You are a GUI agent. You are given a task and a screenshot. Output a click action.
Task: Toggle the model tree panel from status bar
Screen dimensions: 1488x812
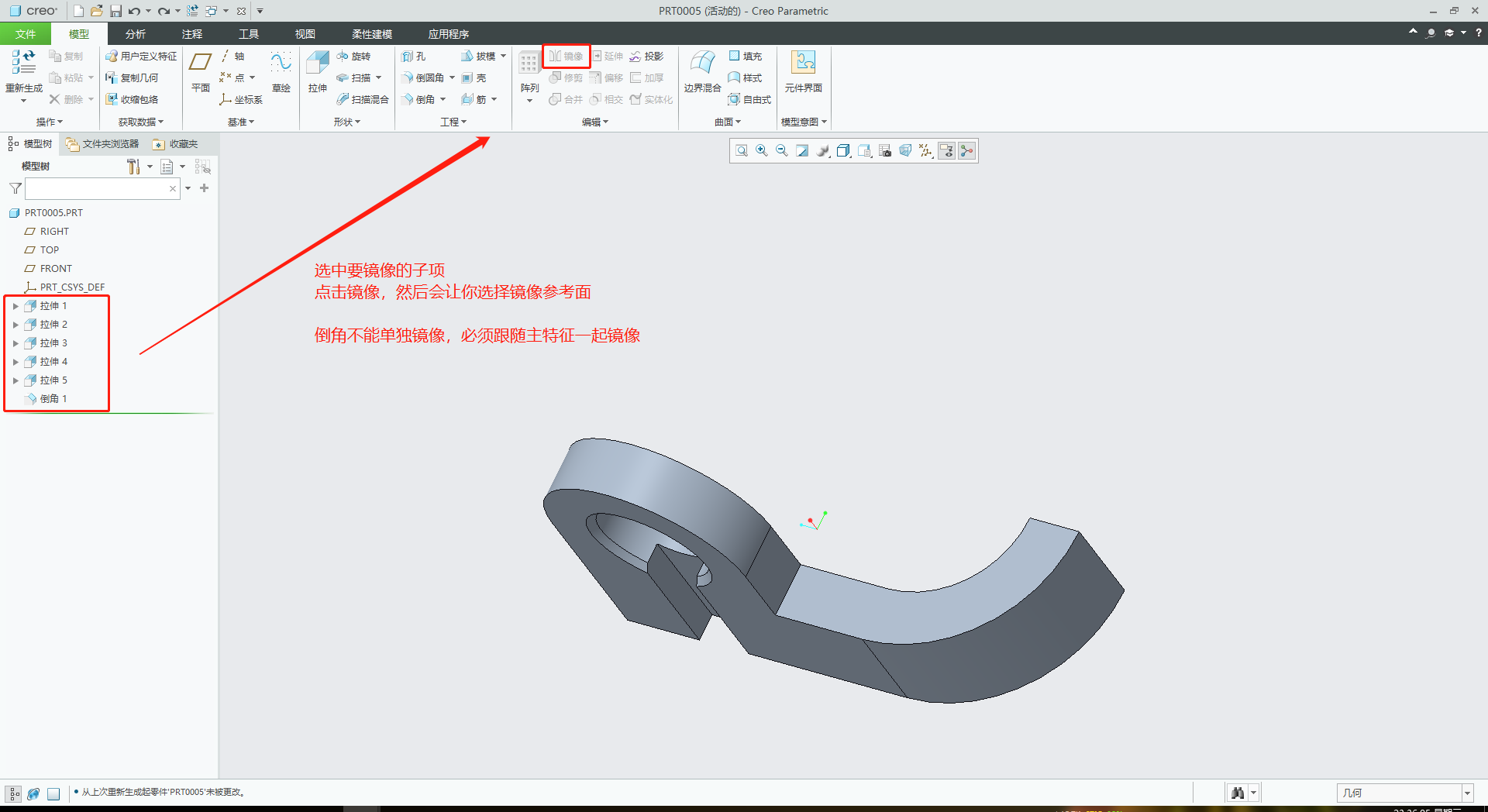[14, 793]
